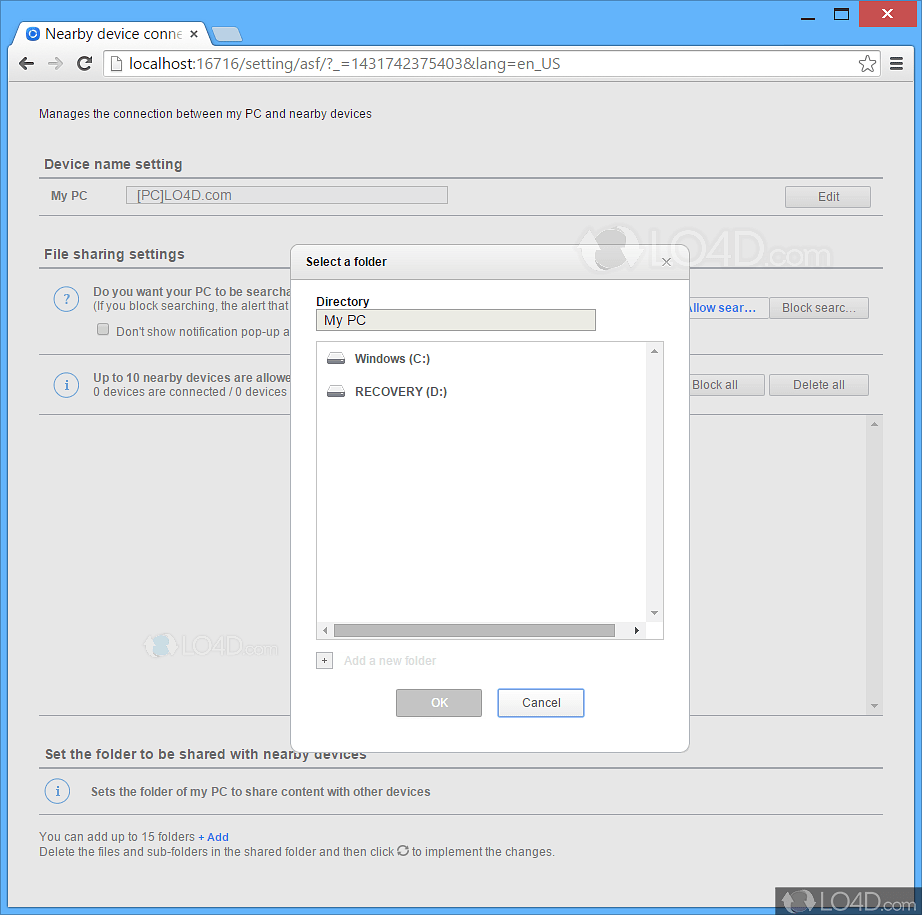Click the browser back arrow
This screenshot has height=915, width=922.
26,63
